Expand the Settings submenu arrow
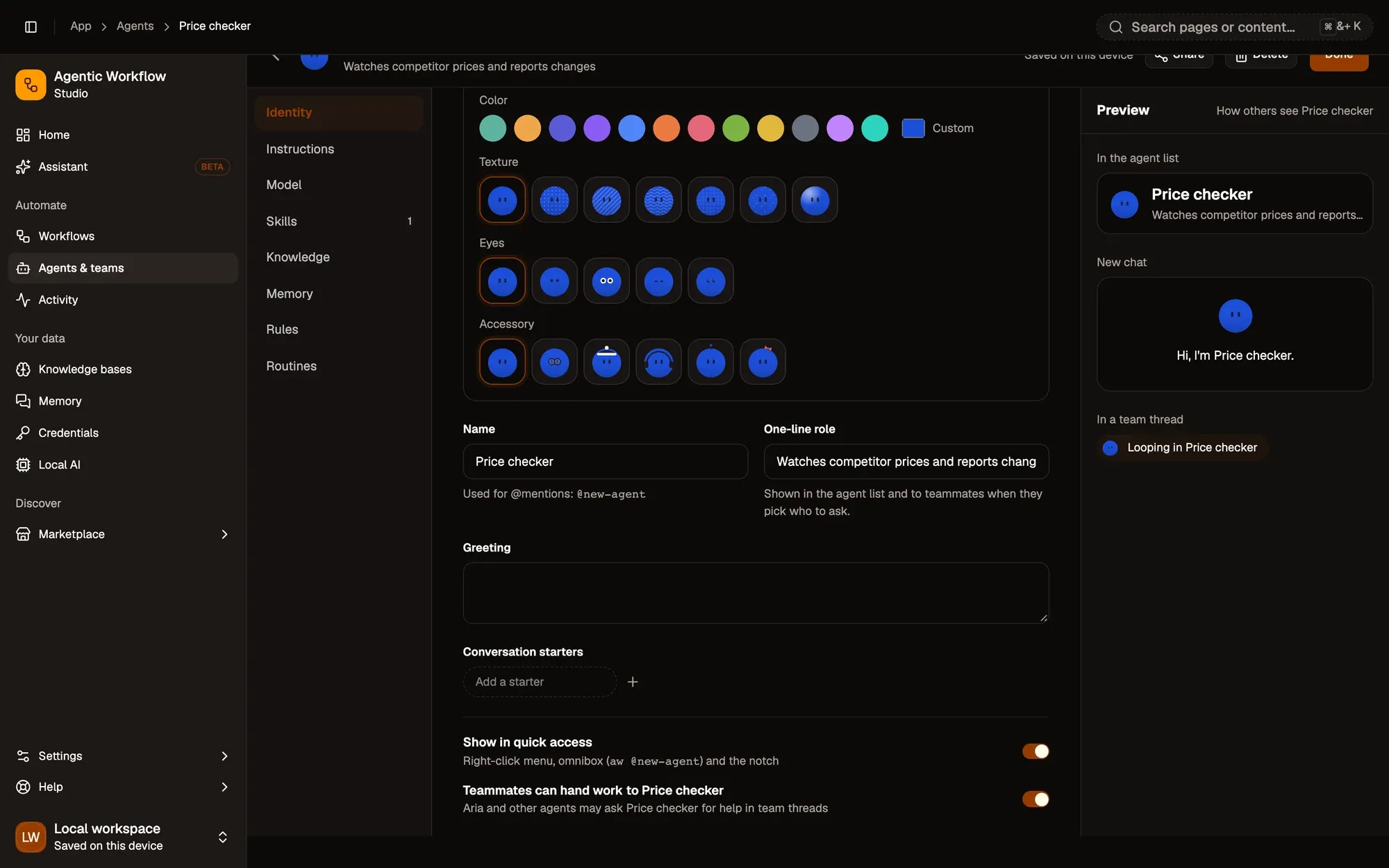This screenshot has width=1389, height=868. [224, 756]
